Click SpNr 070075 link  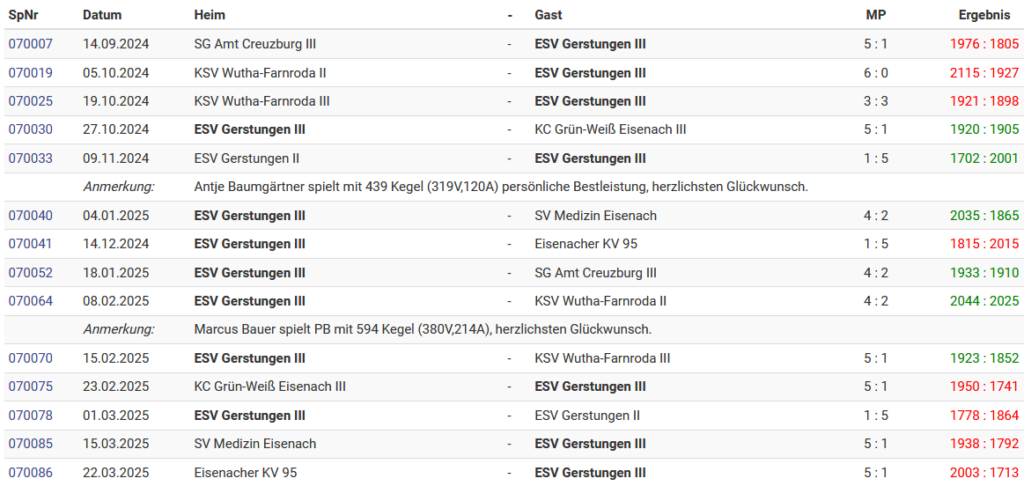point(31,387)
